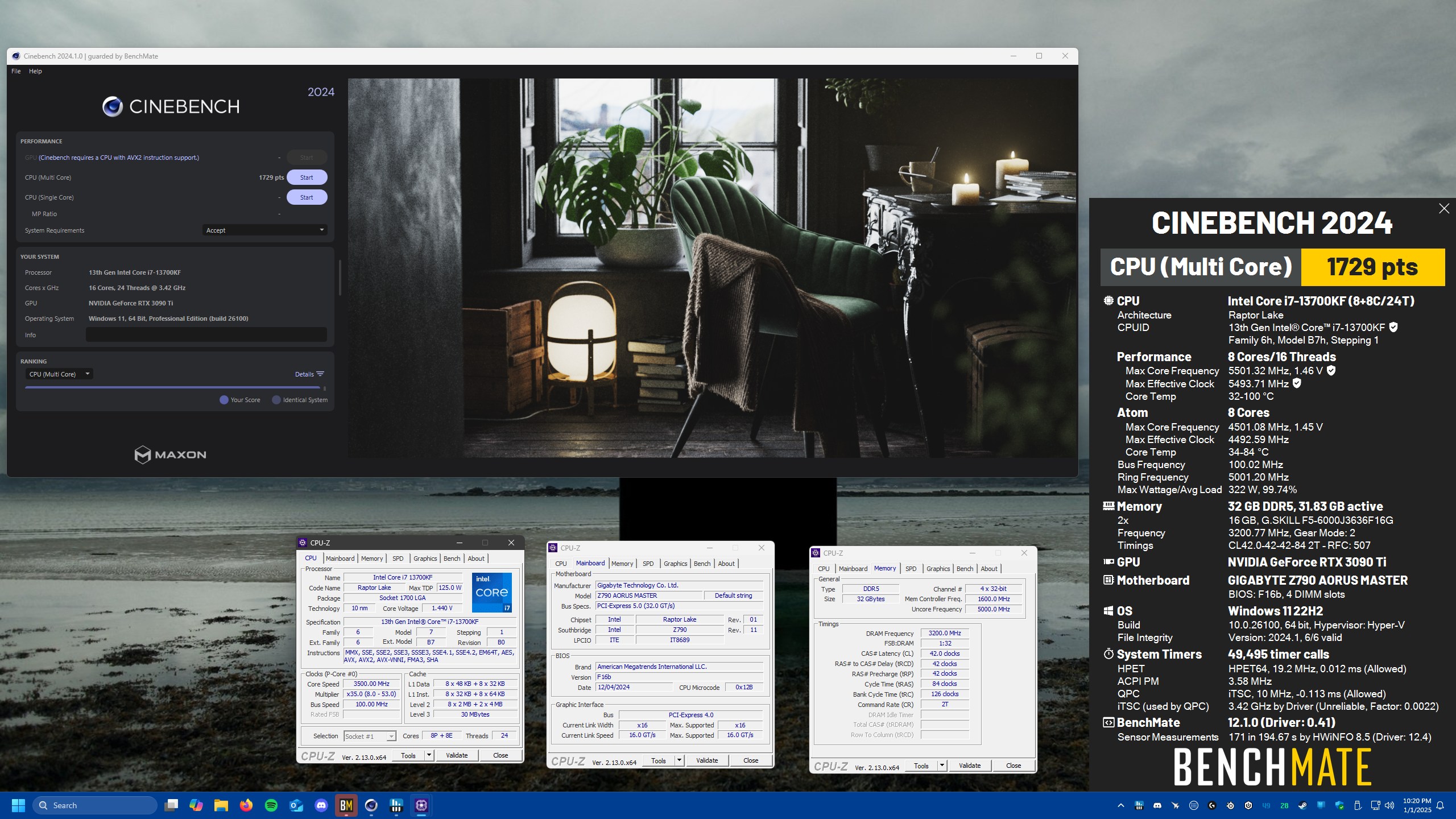Open clock and date 10:20 PM
Screen dimensions: 1456x819
pos(1417,805)
